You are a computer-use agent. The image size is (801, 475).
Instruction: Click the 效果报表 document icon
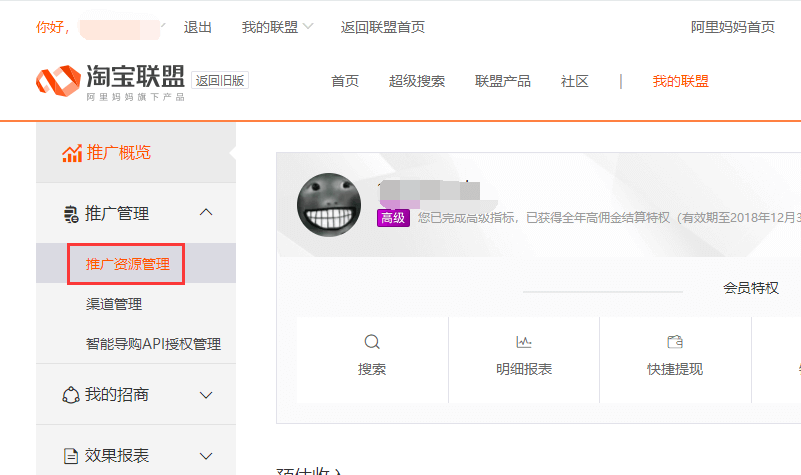click(70, 456)
